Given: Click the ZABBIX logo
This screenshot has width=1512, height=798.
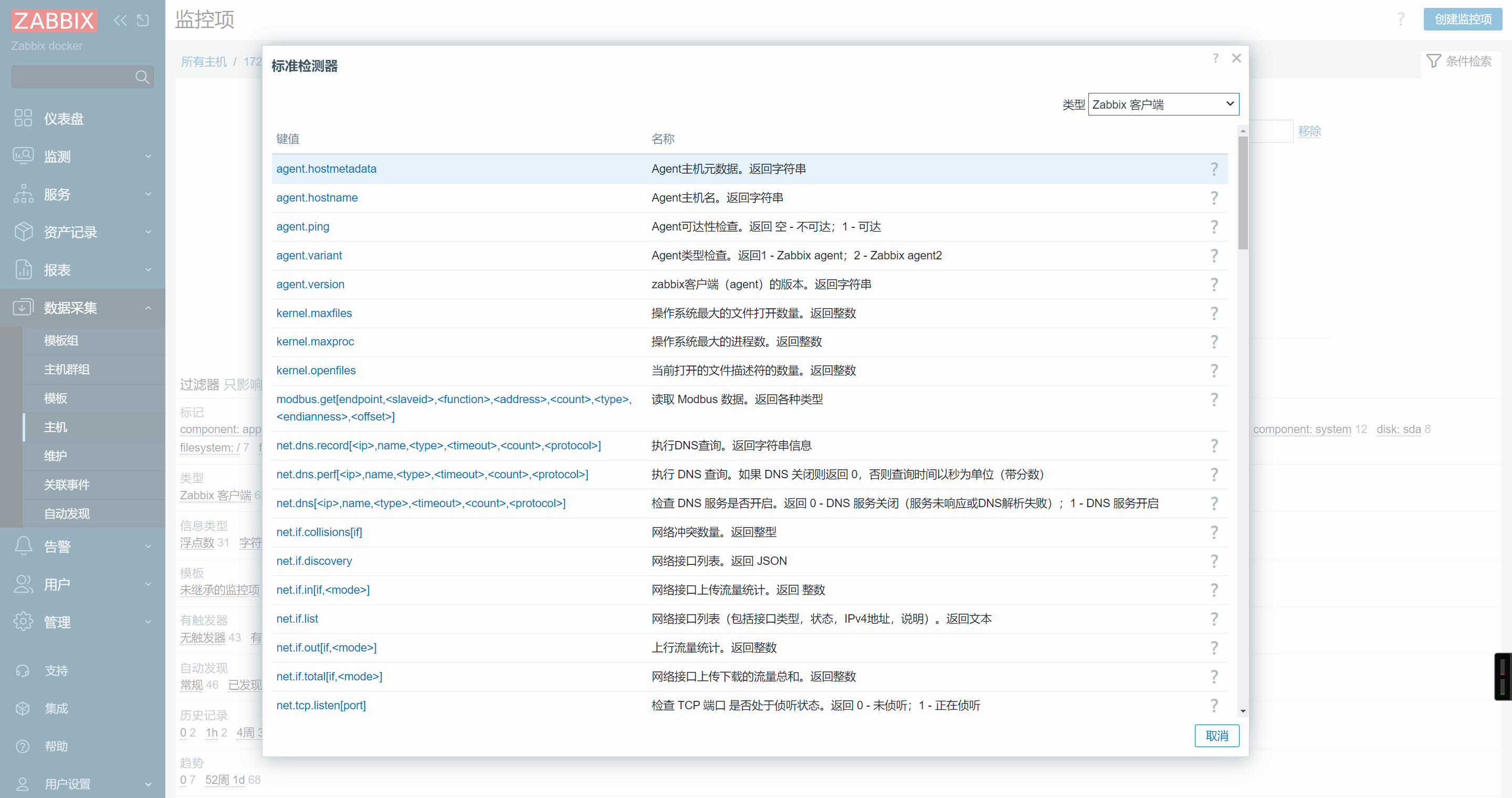Looking at the screenshot, I should pyautogui.click(x=54, y=20).
